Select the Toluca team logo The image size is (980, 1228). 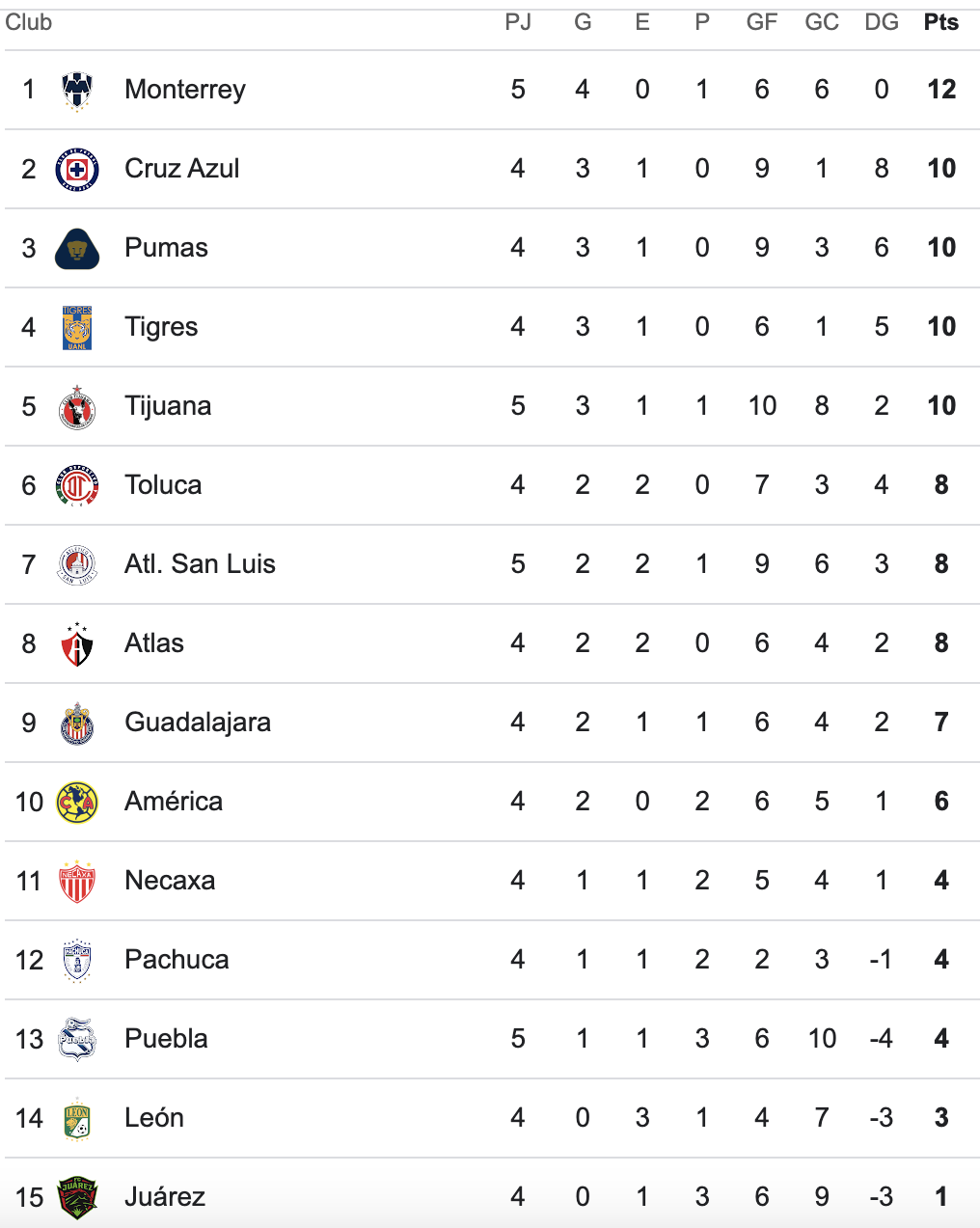coord(77,486)
